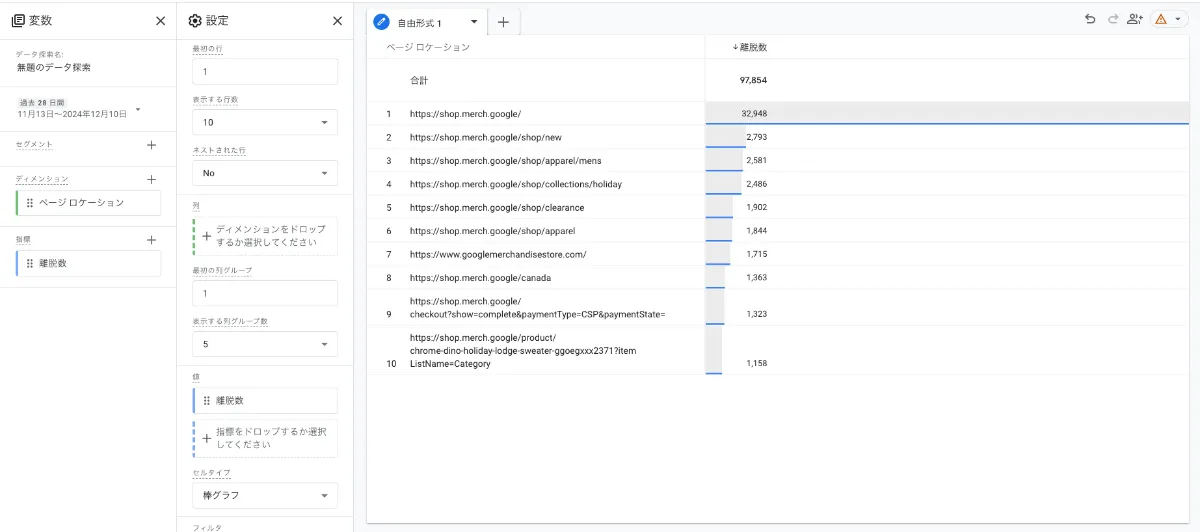Click the ページ ロケーション column header
Screen dimensions: 1200x532
click(x=428, y=47)
